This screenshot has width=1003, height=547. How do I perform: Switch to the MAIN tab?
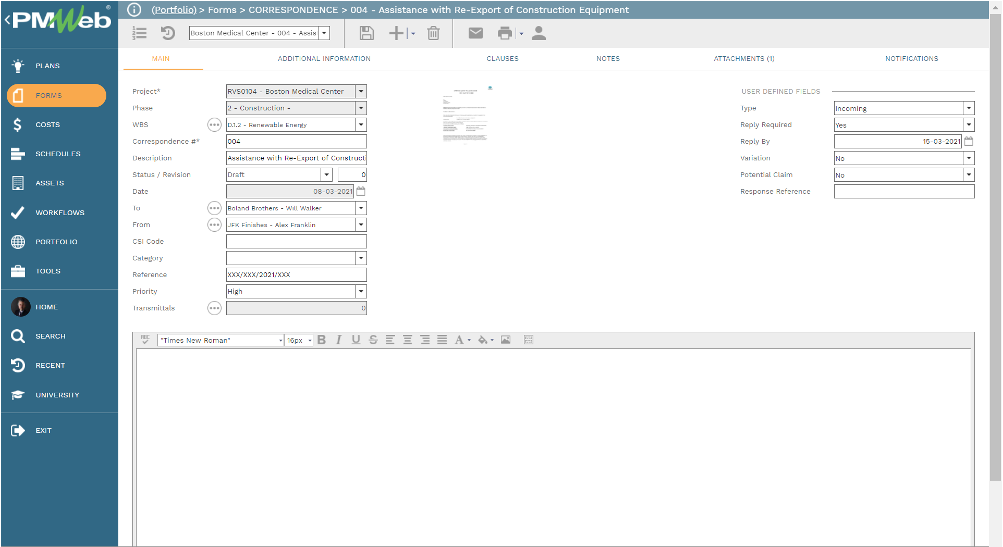pos(161,58)
